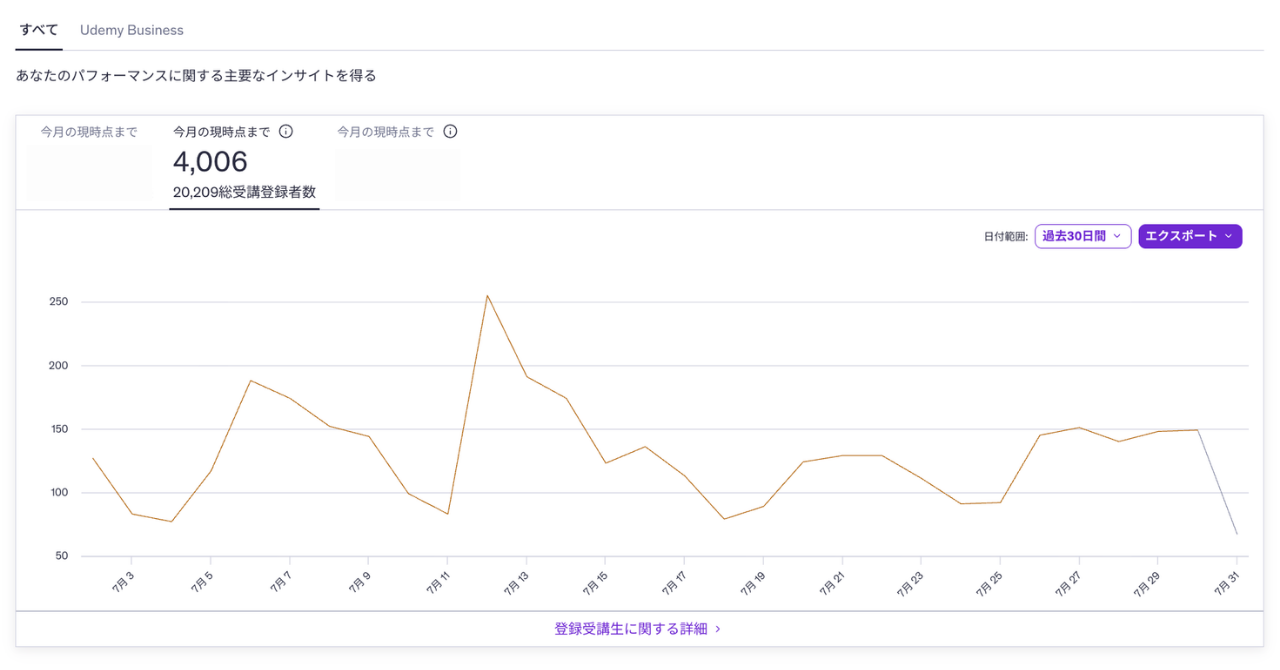Click info icon beside the 4,006 metric label
This screenshot has width=1280, height=670.
[286, 131]
